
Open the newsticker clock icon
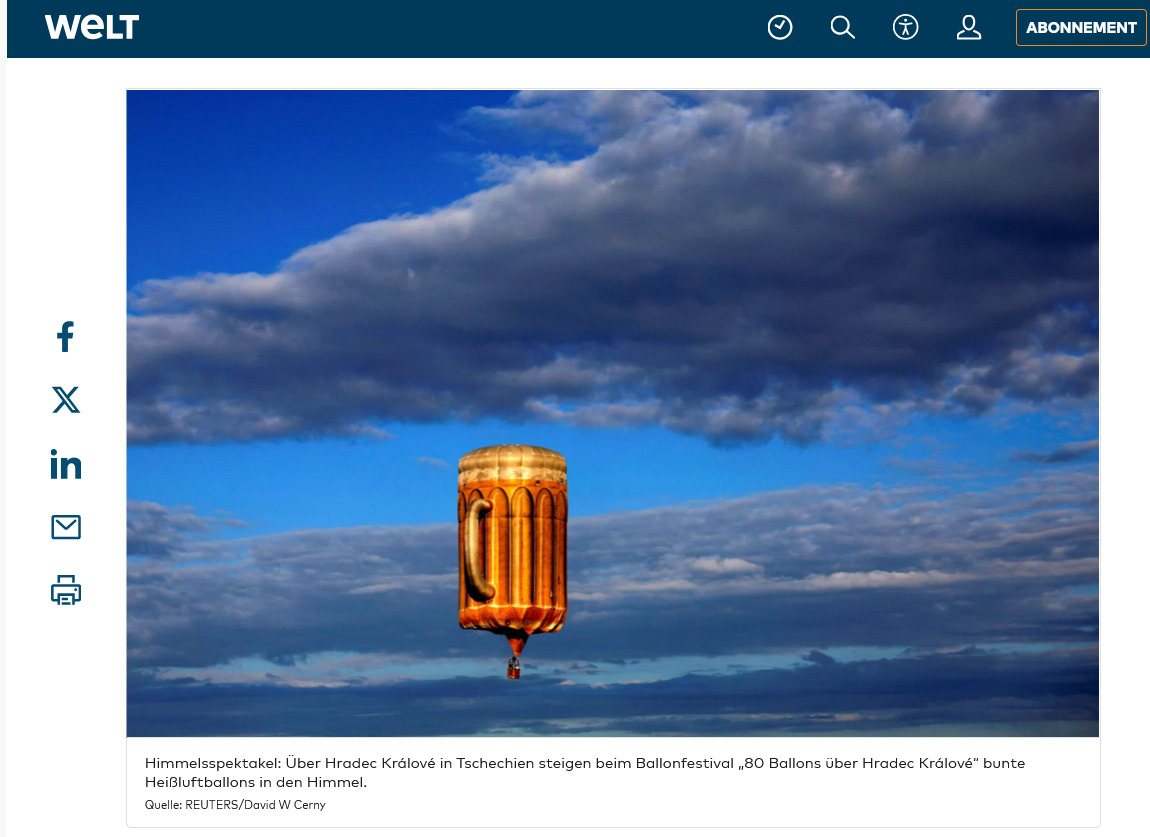(x=780, y=28)
